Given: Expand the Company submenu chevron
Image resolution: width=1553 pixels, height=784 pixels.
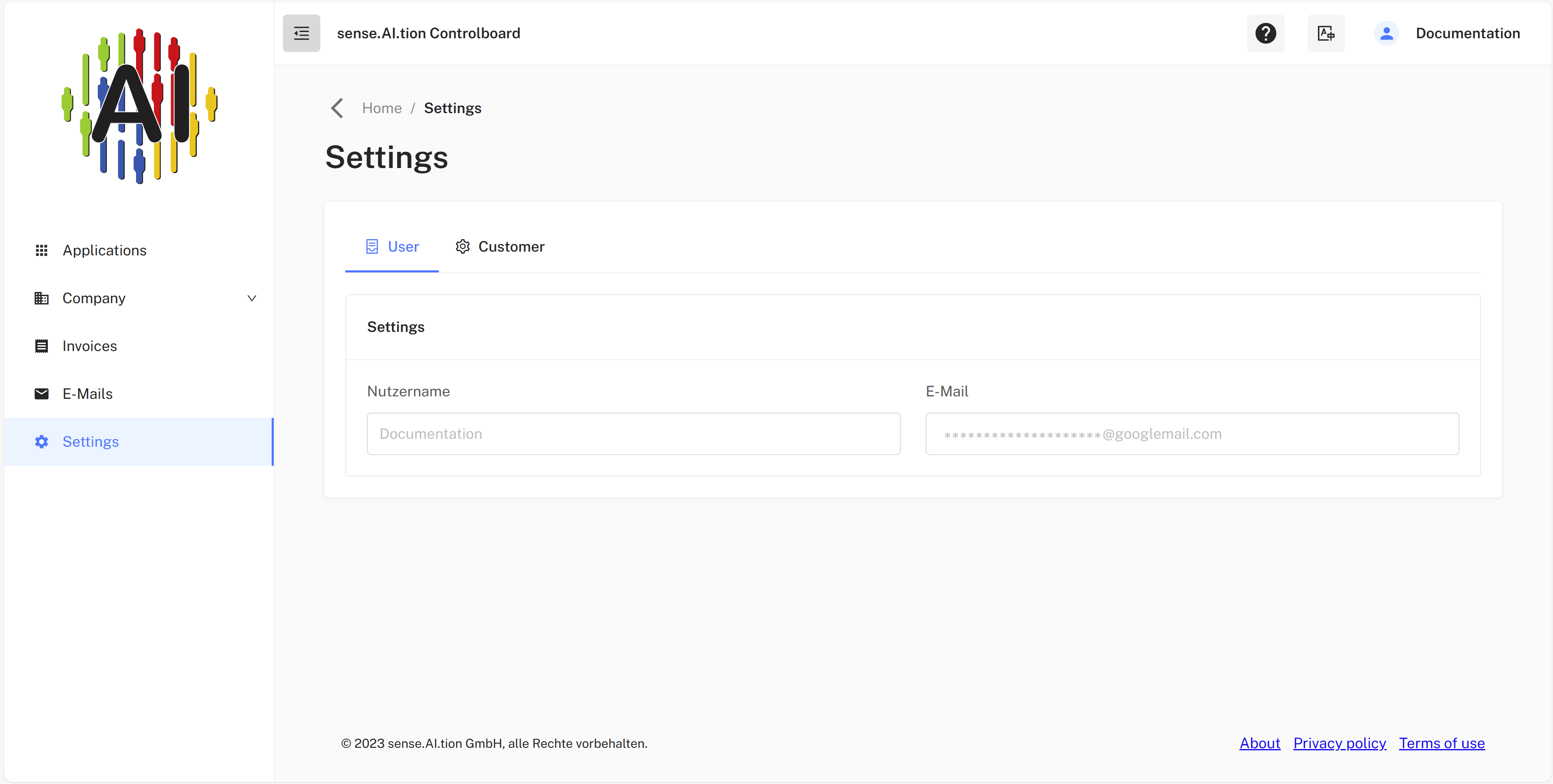Looking at the screenshot, I should pos(252,298).
